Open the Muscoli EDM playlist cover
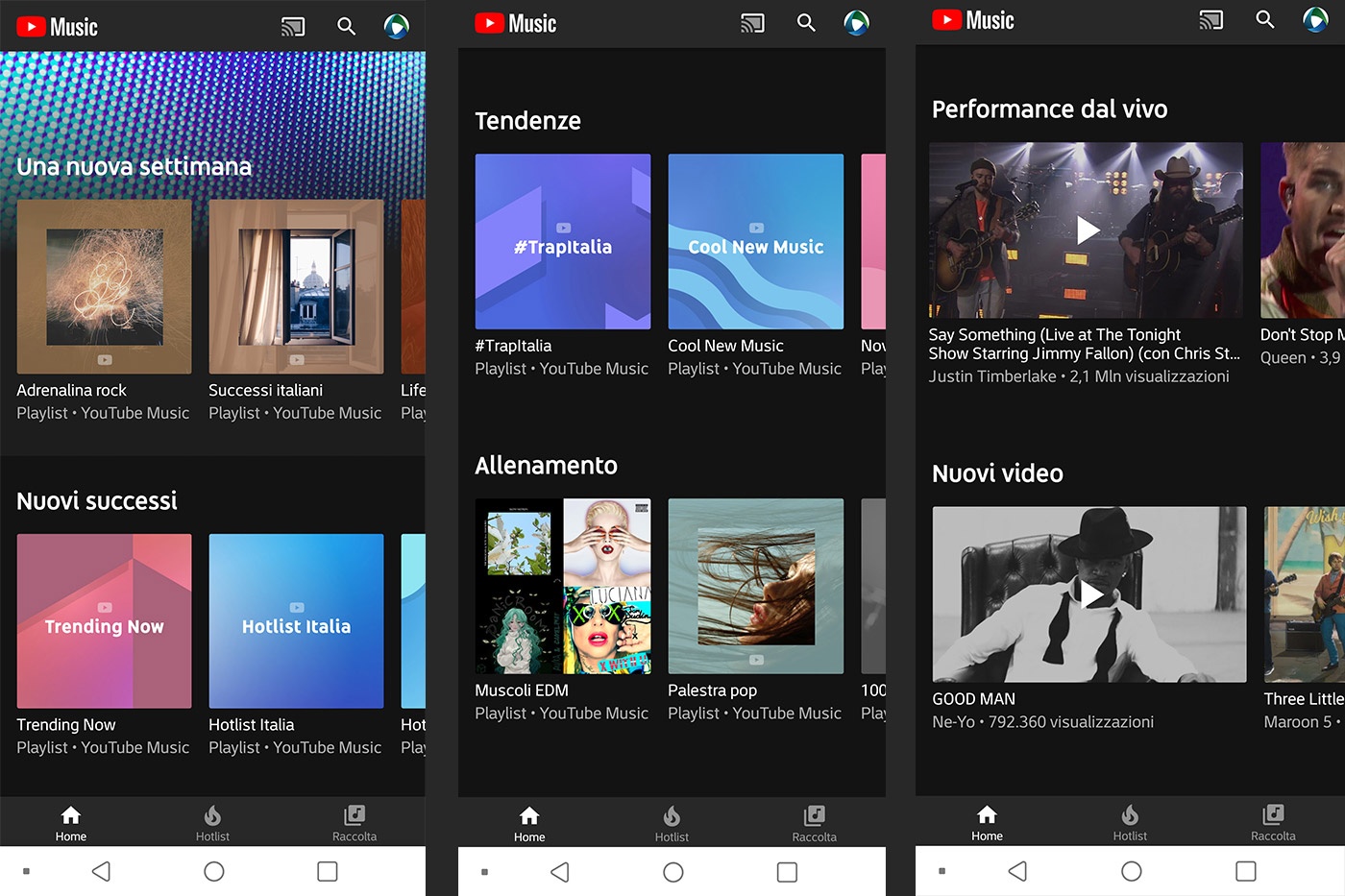The image size is (1345, 896). [x=563, y=586]
